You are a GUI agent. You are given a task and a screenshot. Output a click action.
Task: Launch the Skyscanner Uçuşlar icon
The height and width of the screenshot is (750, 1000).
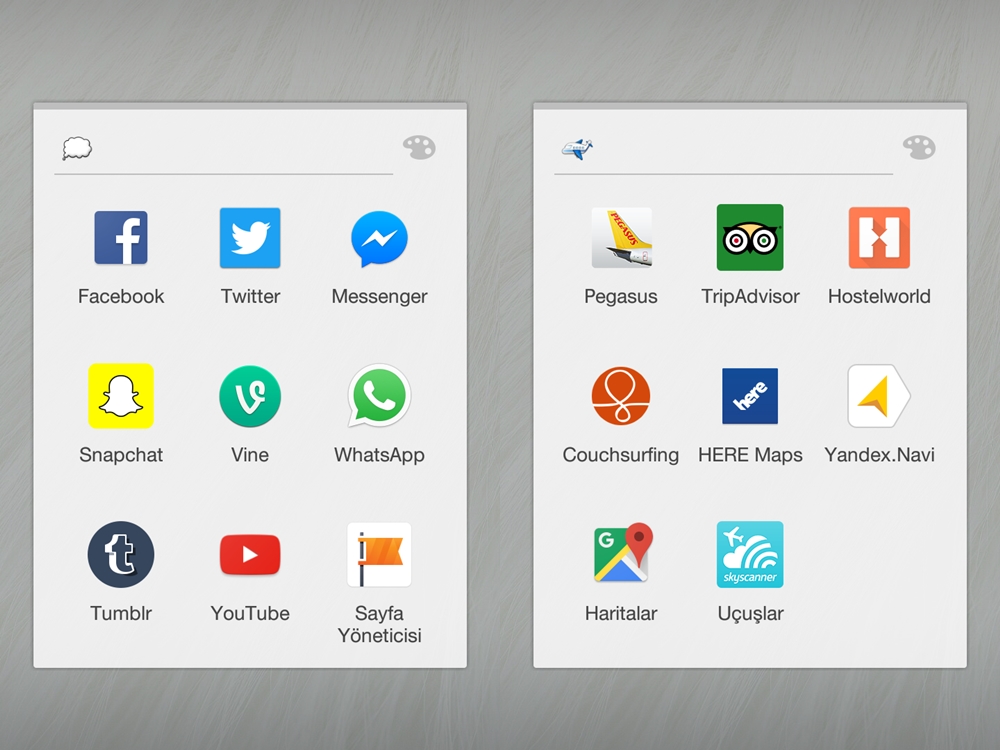click(x=750, y=554)
